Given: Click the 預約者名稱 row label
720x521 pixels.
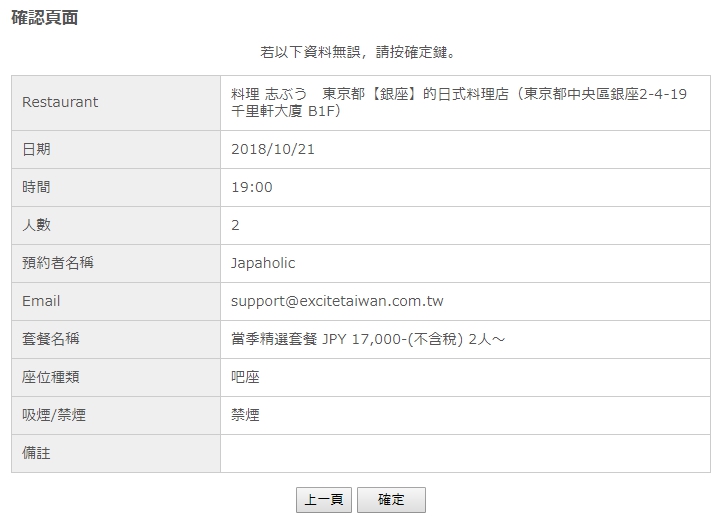Looking at the screenshot, I should 58,263.
